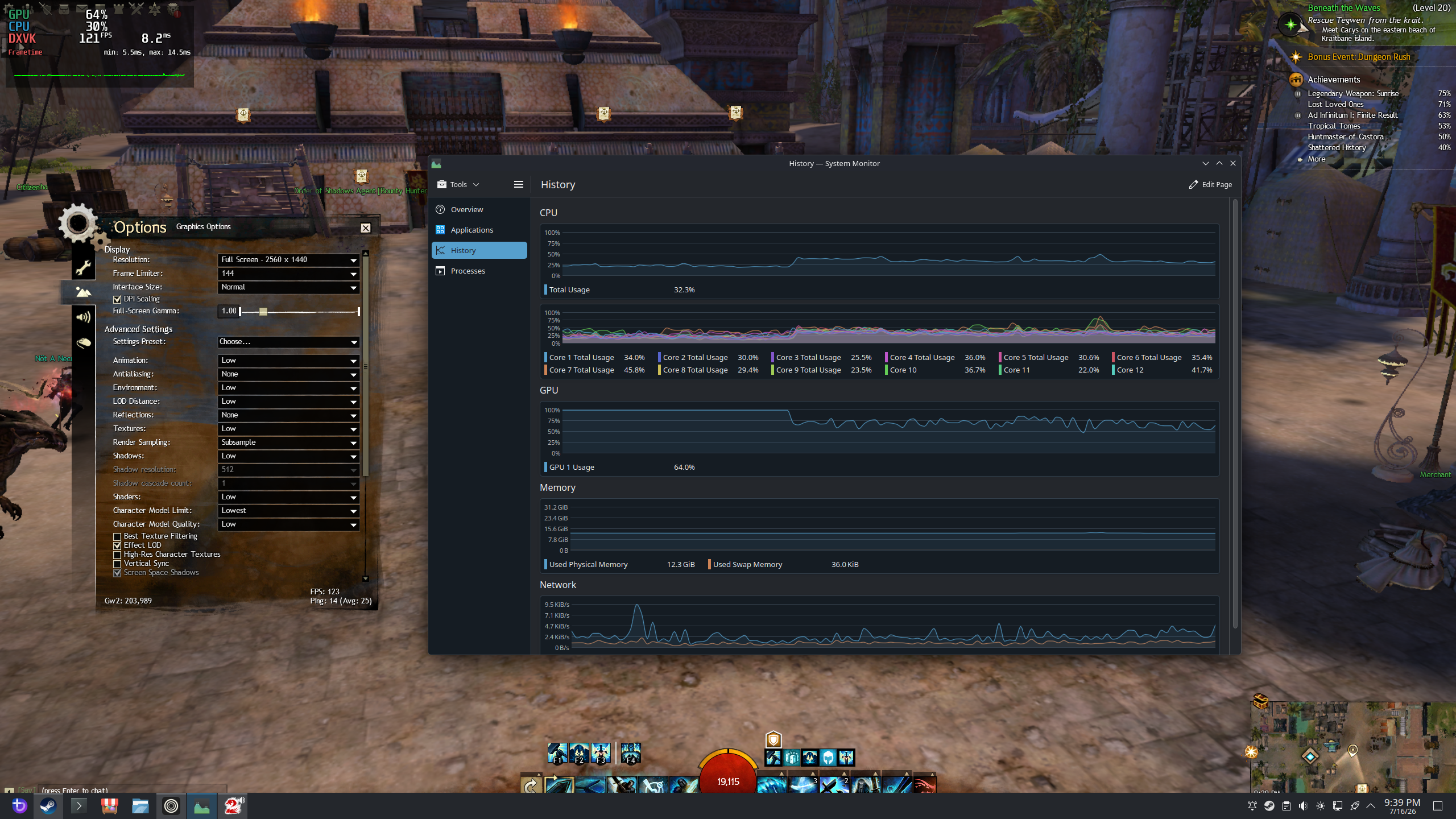Open the volume tray icon
The width and height of the screenshot is (1456, 819).
[1303, 806]
